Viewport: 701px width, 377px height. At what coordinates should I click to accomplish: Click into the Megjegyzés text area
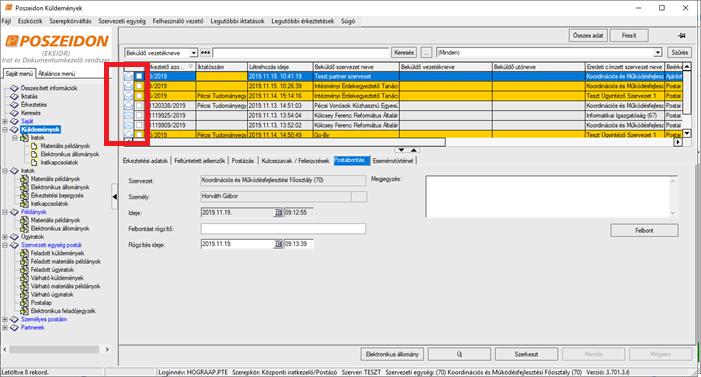click(551, 197)
